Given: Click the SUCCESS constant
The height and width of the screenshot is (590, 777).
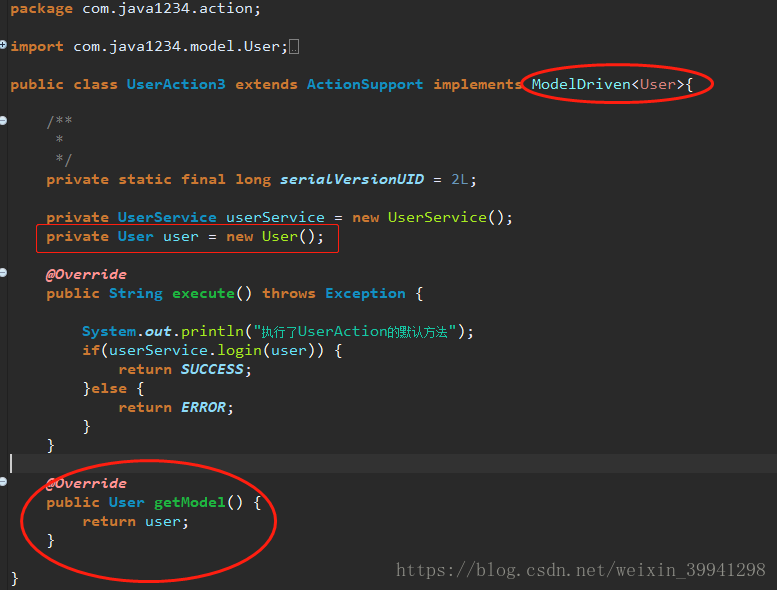Looking at the screenshot, I should [x=212, y=370].
